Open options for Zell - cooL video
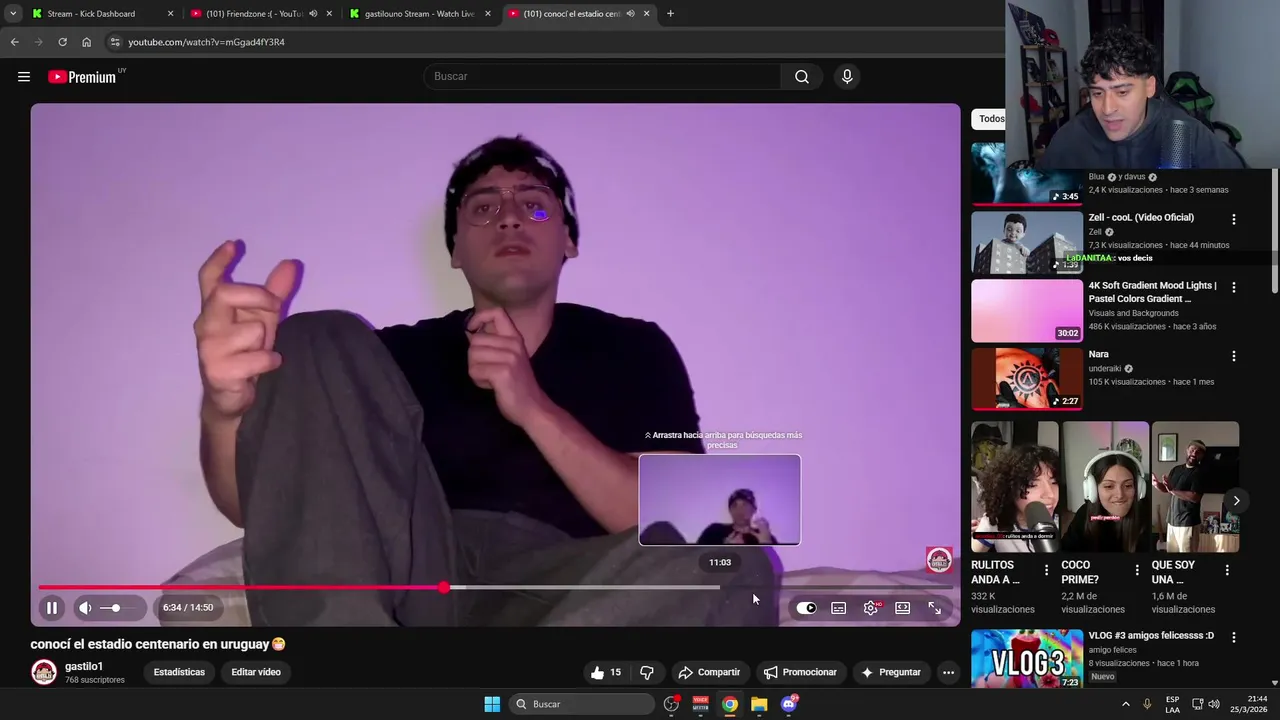The width and height of the screenshot is (1280, 720). 1233,219
